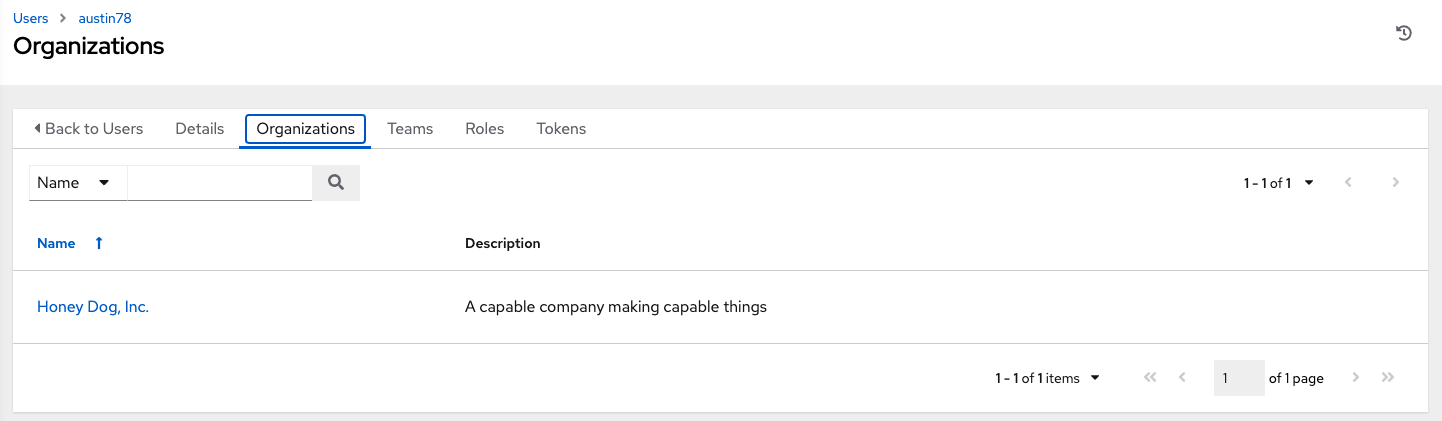Click bottom next page chevron
The width and height of the screenshot is (1442, 421).
click(1356, 378)
